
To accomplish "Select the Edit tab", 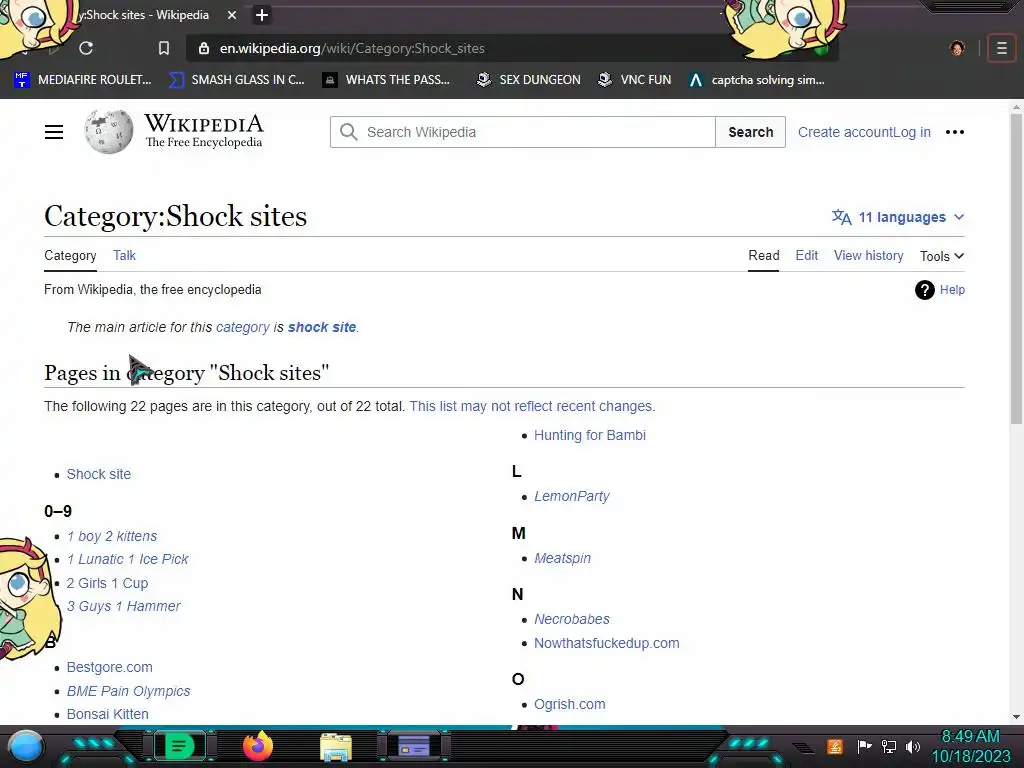I will click(x=807, y=255).
